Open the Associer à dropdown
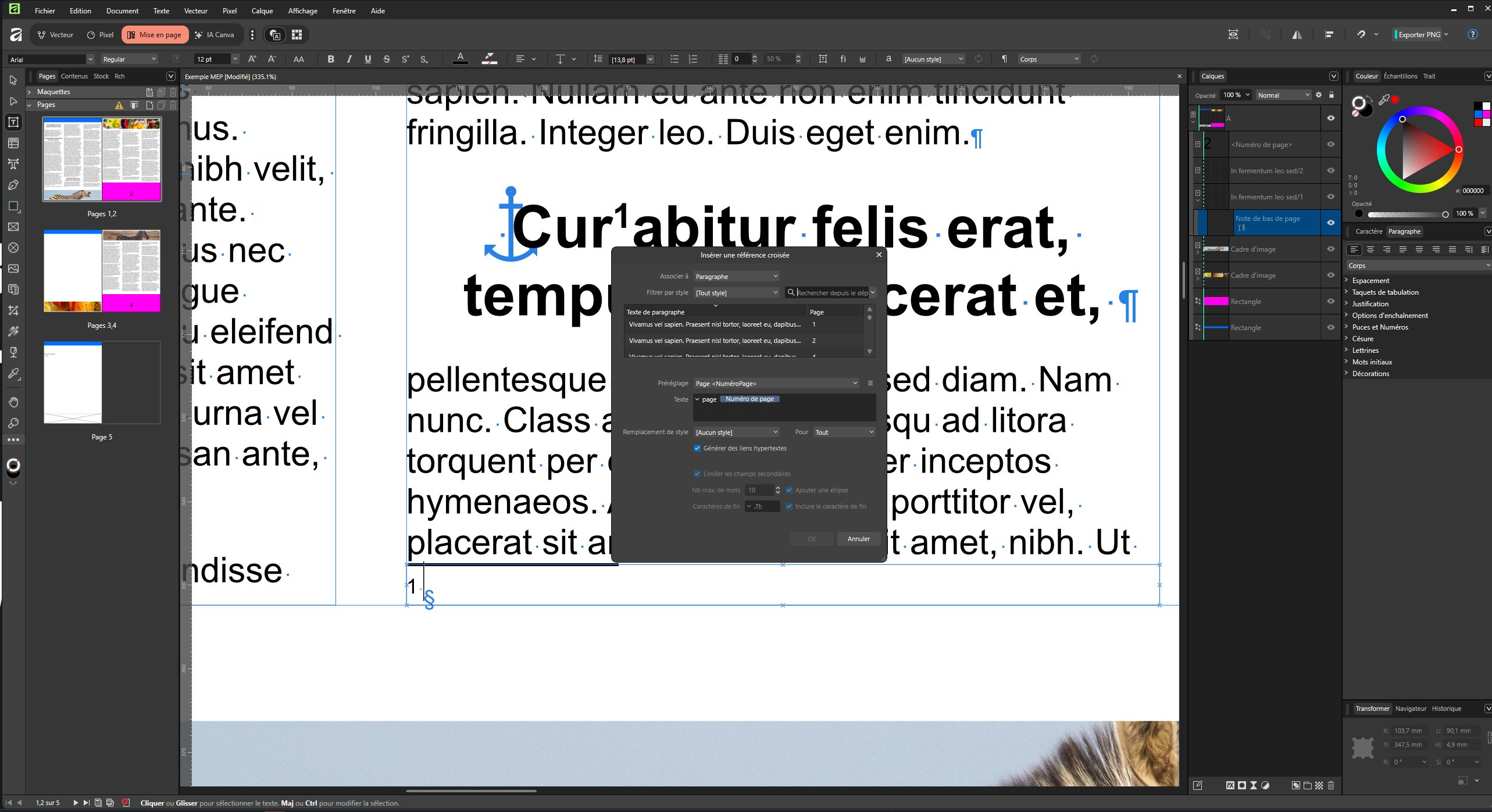This screenshot has height=812, width=1492. (x=736, y=277)
